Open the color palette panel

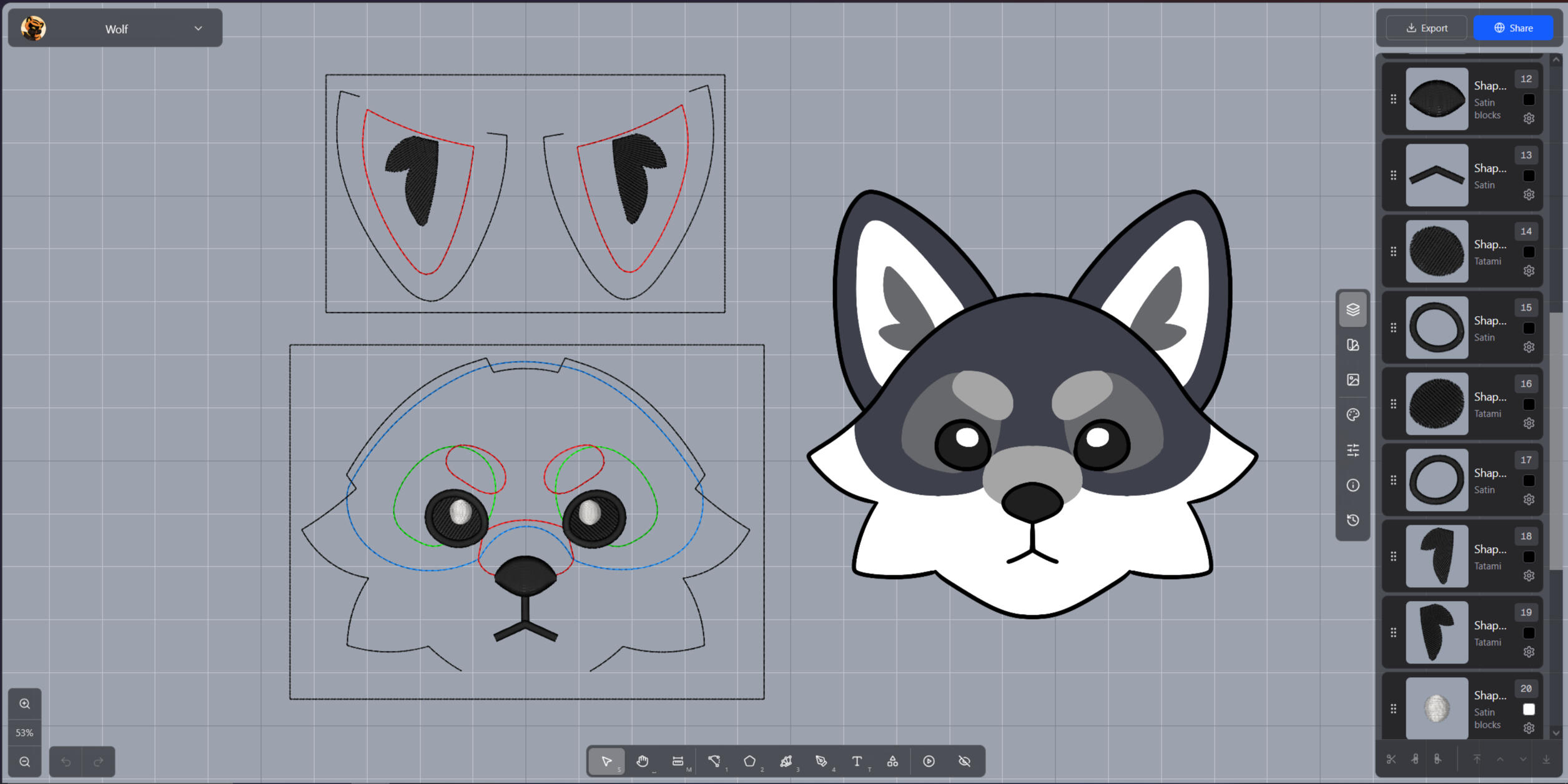tap(1353, 415)
